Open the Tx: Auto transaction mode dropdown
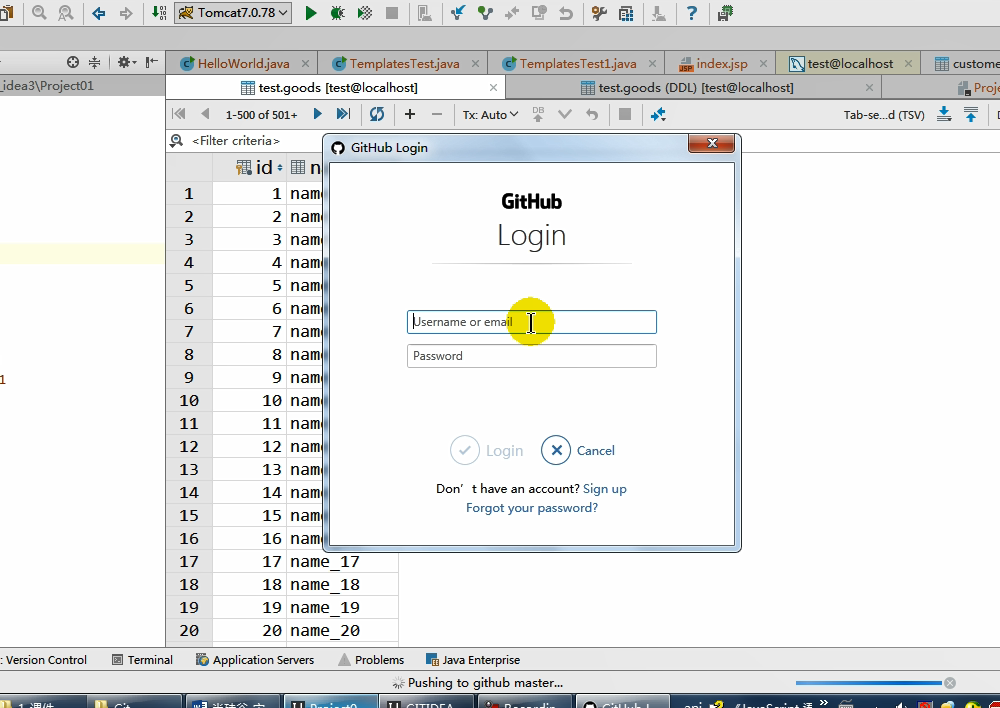1000x708 pixels. click(490, 115)
